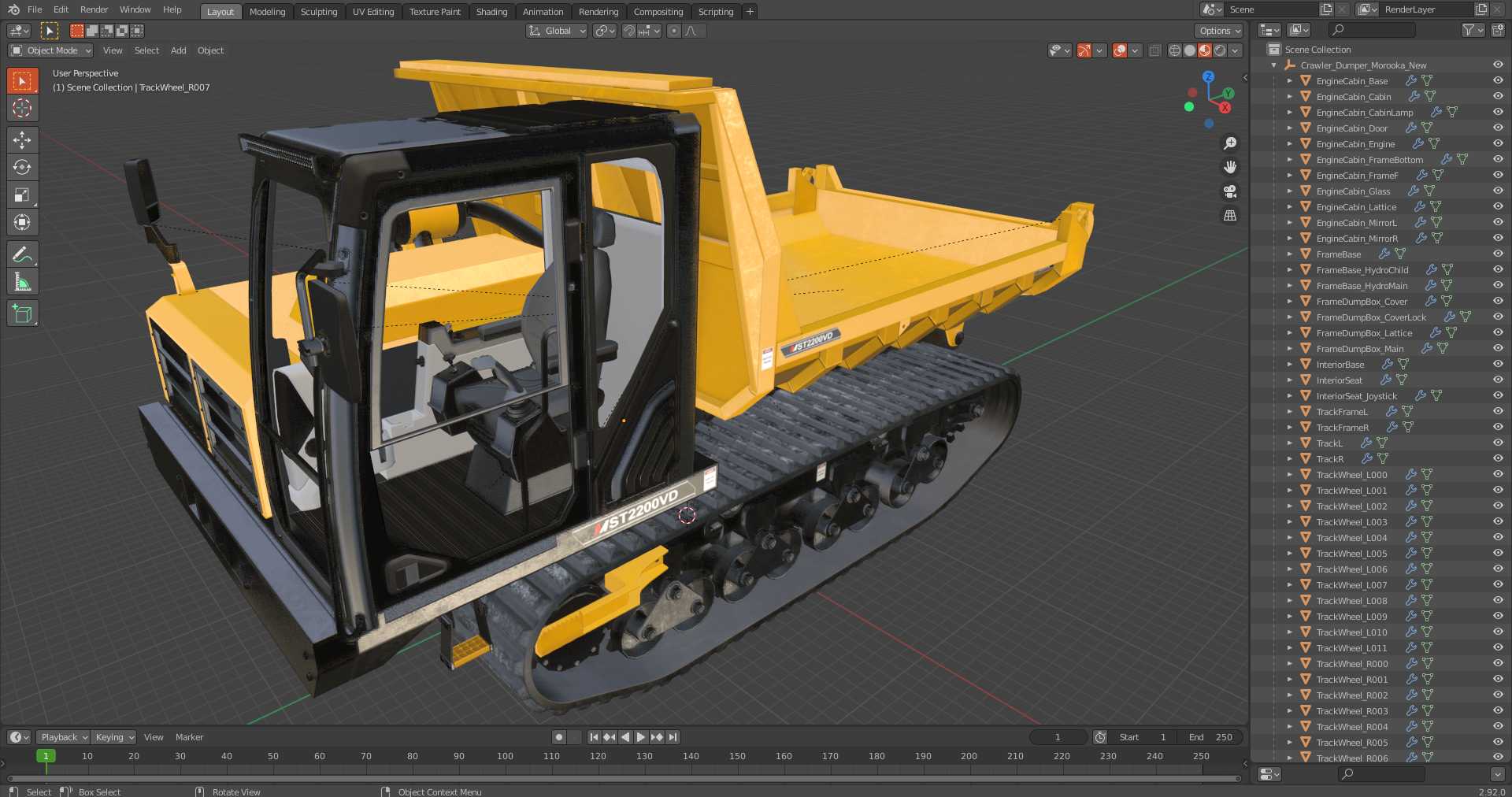Click the zoom viewport magnifier icon
The height and width of the screenshot is (797, 1512).
pyautogui.click(x=1230, y=143)
